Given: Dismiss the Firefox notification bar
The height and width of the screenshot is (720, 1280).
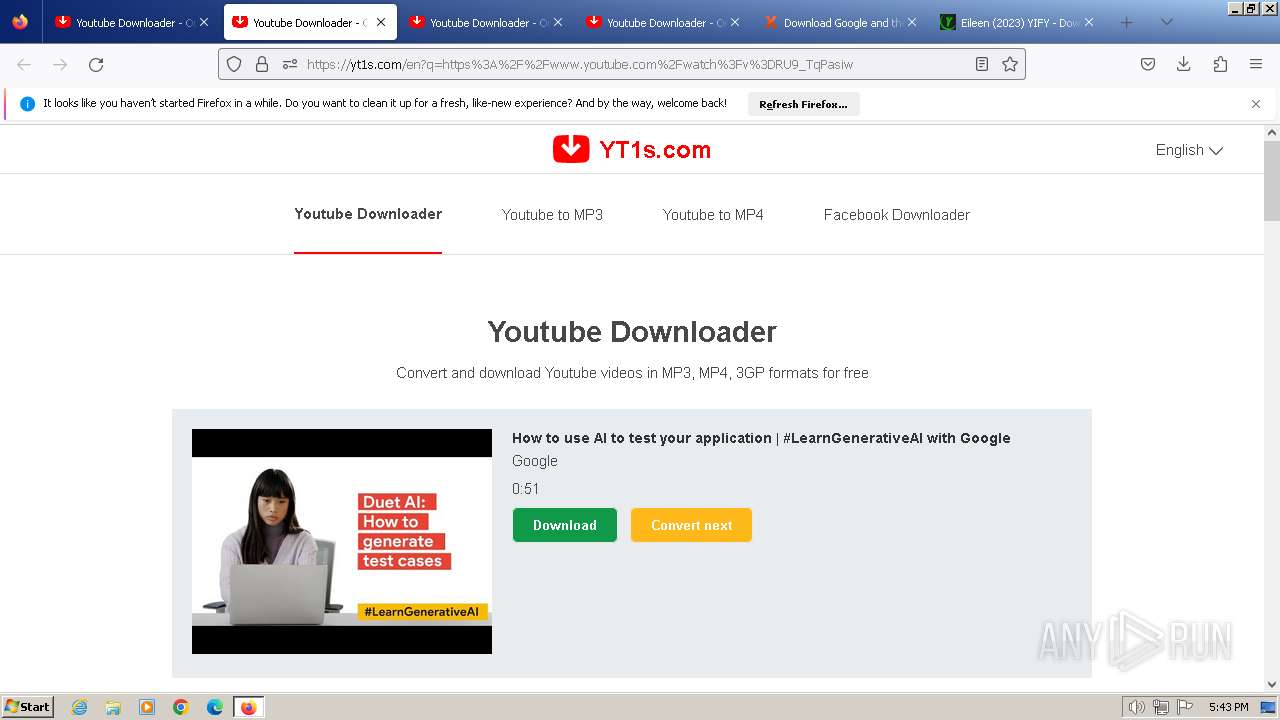Looking at the screenshot, I should (x=1256, y=104).
